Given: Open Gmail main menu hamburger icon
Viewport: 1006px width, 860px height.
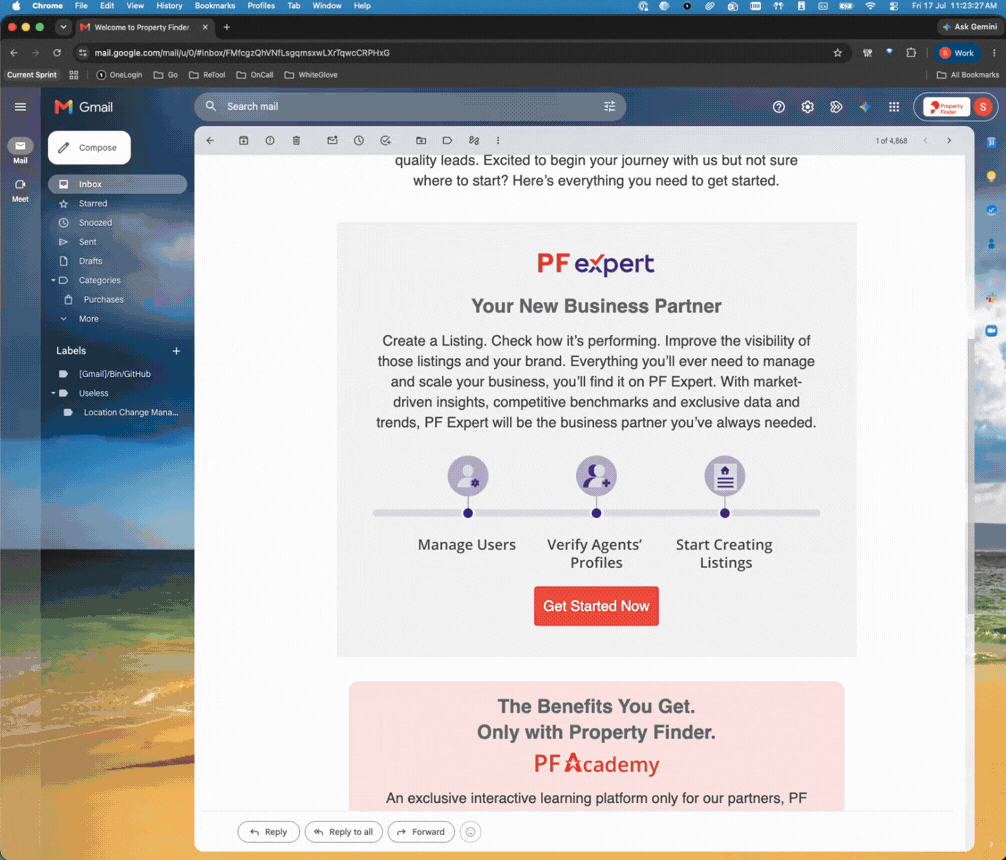Looking at the screenshot, I should pyautogui.click(x=21, y=107).
